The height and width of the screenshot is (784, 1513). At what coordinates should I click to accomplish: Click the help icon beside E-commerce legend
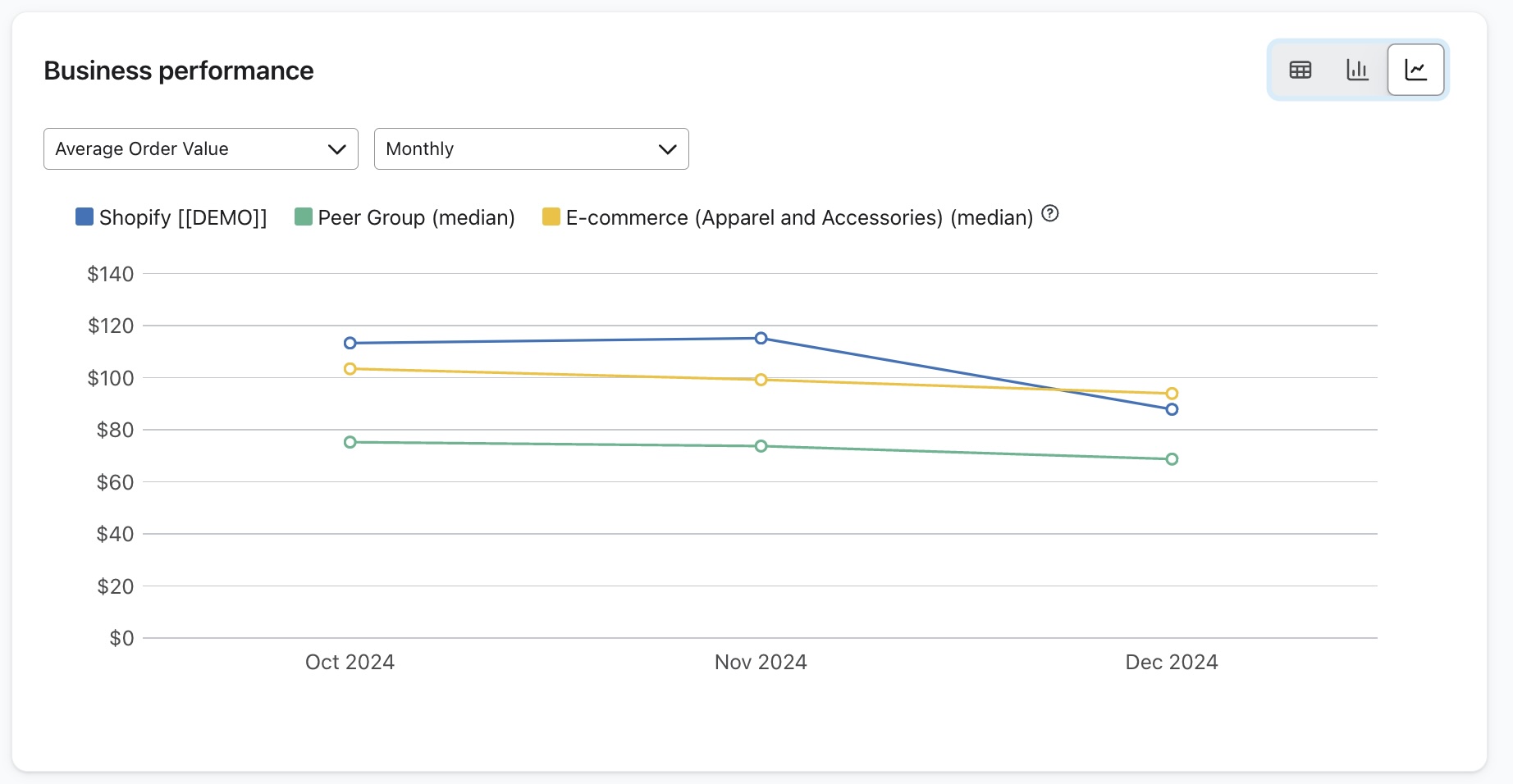pyautogui.click(x=1050, y=214)
